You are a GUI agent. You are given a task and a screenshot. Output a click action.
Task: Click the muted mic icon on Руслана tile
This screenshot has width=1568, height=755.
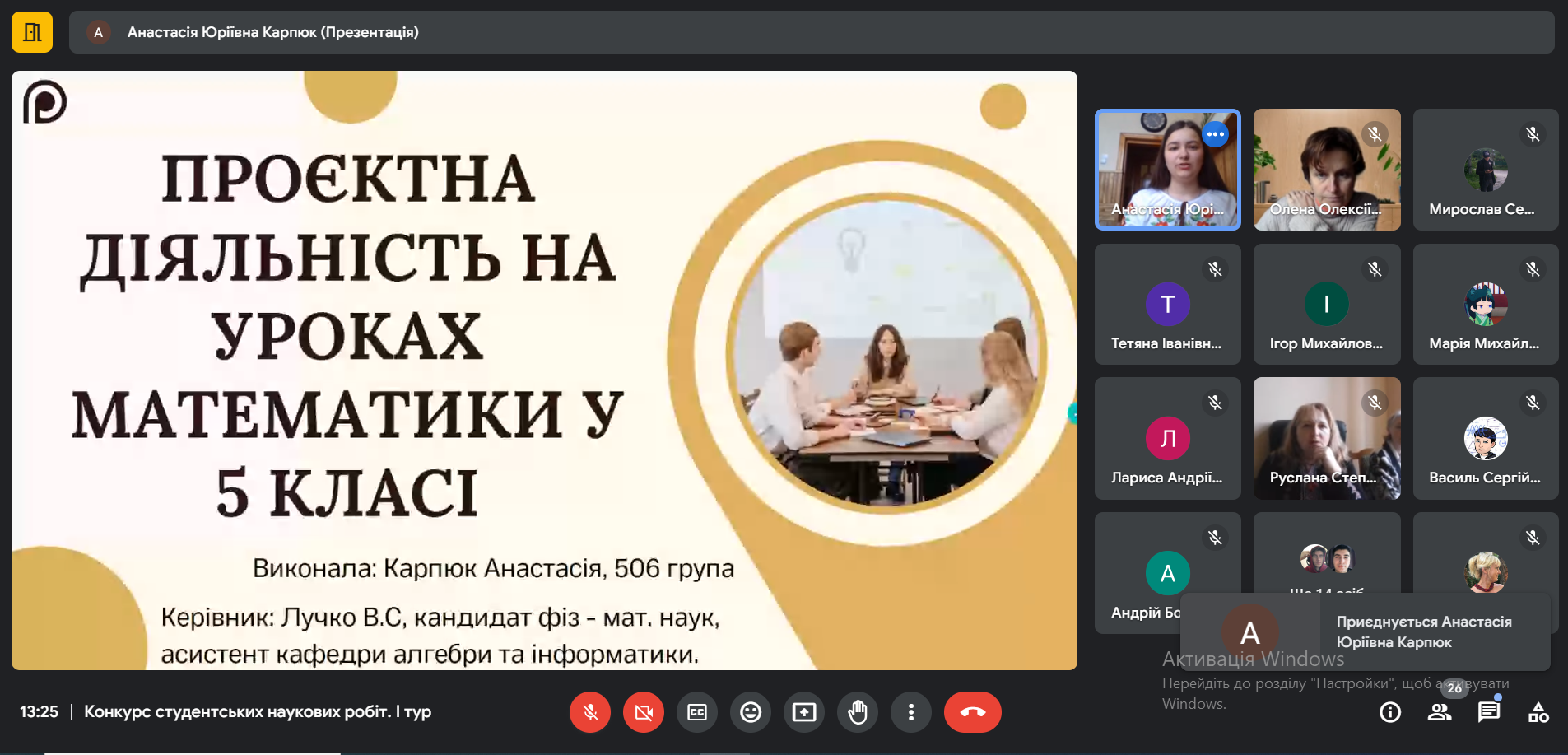tap(1375, 403)
